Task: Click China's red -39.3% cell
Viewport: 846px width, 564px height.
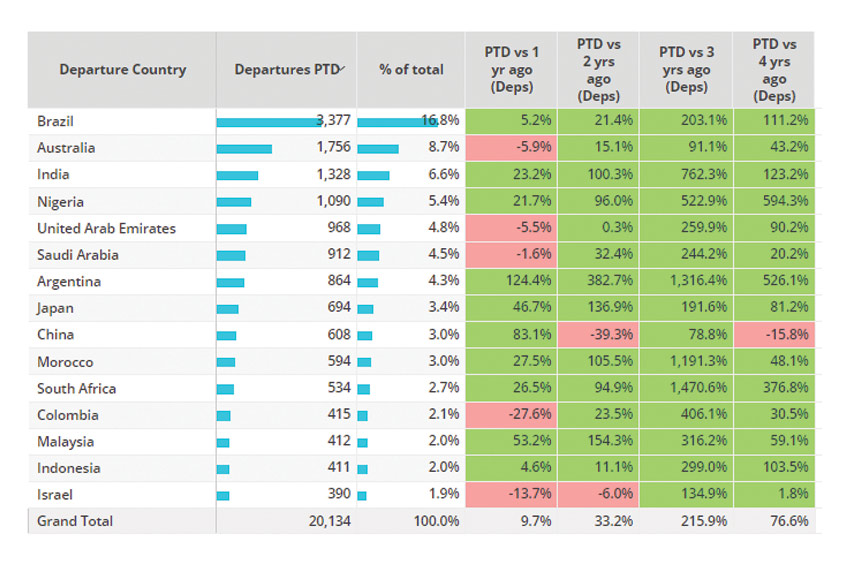Action: pos(598,335)
